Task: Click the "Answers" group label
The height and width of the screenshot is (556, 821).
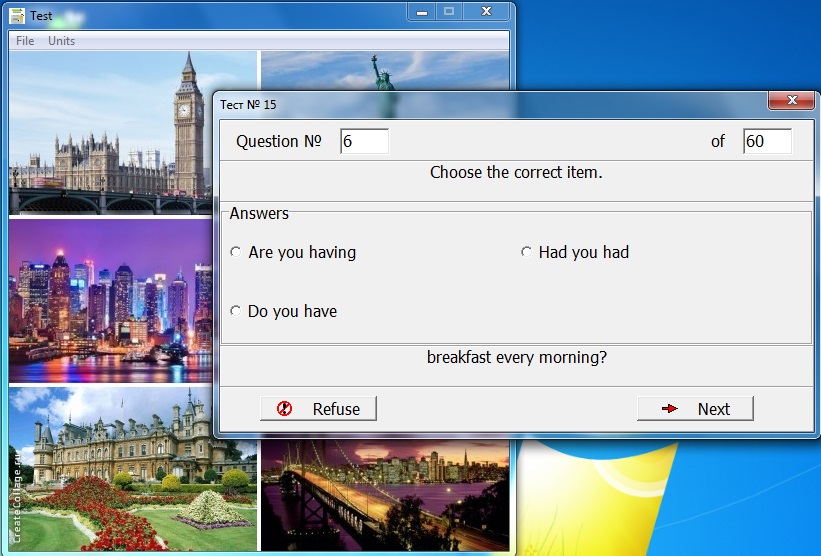Action: tap(259, 214)
